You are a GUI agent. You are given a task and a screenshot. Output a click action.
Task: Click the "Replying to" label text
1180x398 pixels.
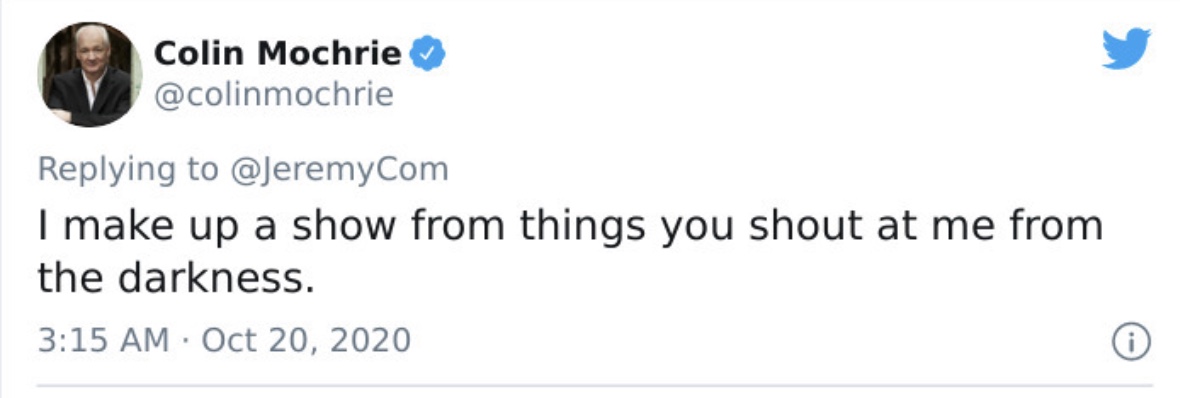128,169
